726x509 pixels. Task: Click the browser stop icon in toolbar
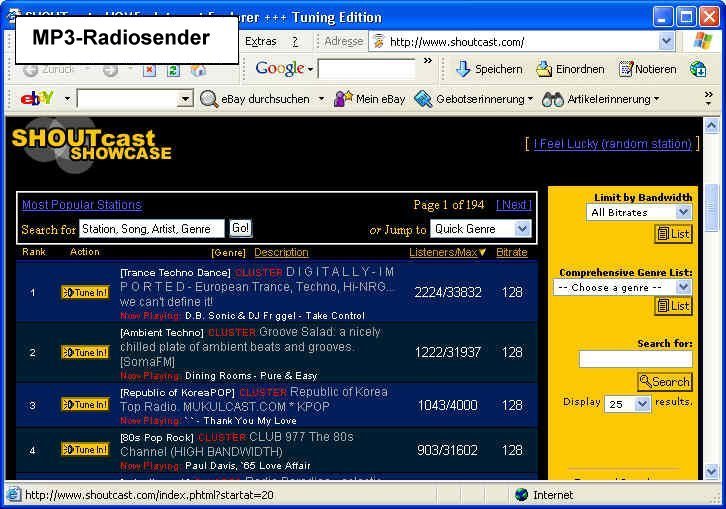(x=149, y=70)
